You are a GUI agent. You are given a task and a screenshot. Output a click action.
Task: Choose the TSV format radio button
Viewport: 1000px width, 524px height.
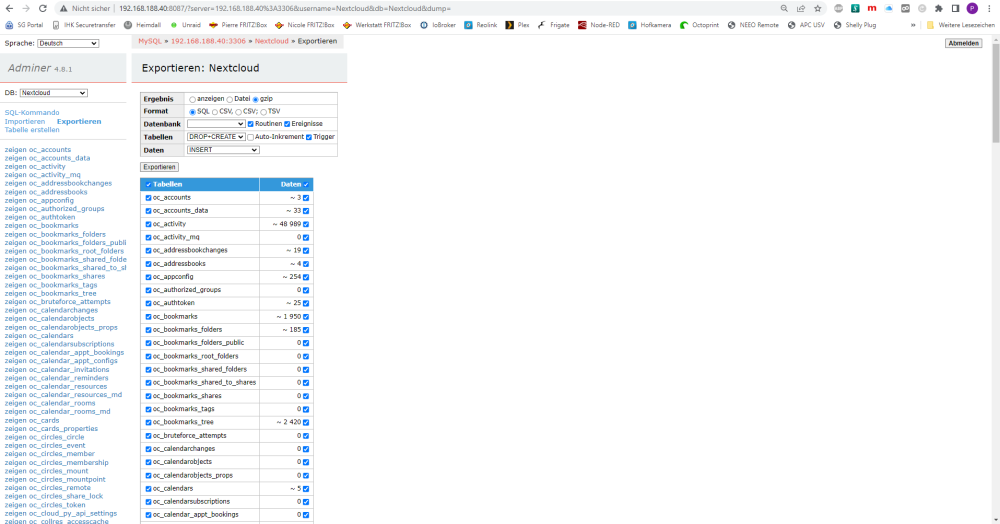(263, 112)
